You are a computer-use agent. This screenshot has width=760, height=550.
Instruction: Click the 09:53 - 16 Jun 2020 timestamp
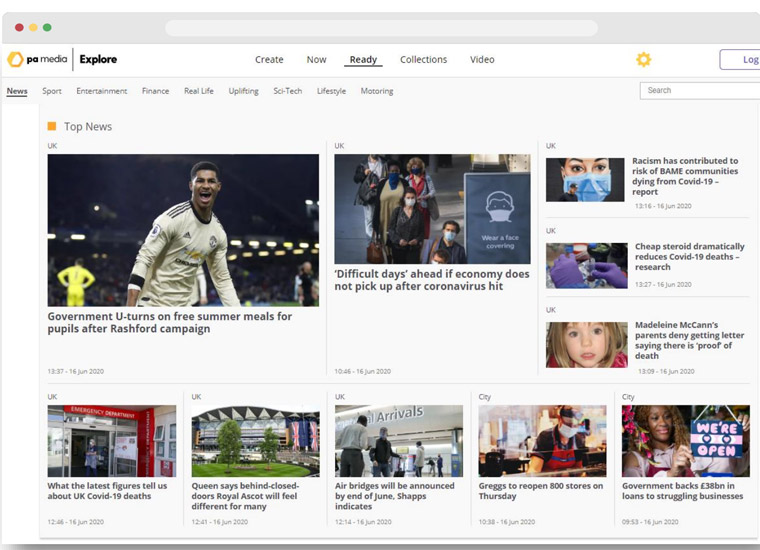point(650,522)
